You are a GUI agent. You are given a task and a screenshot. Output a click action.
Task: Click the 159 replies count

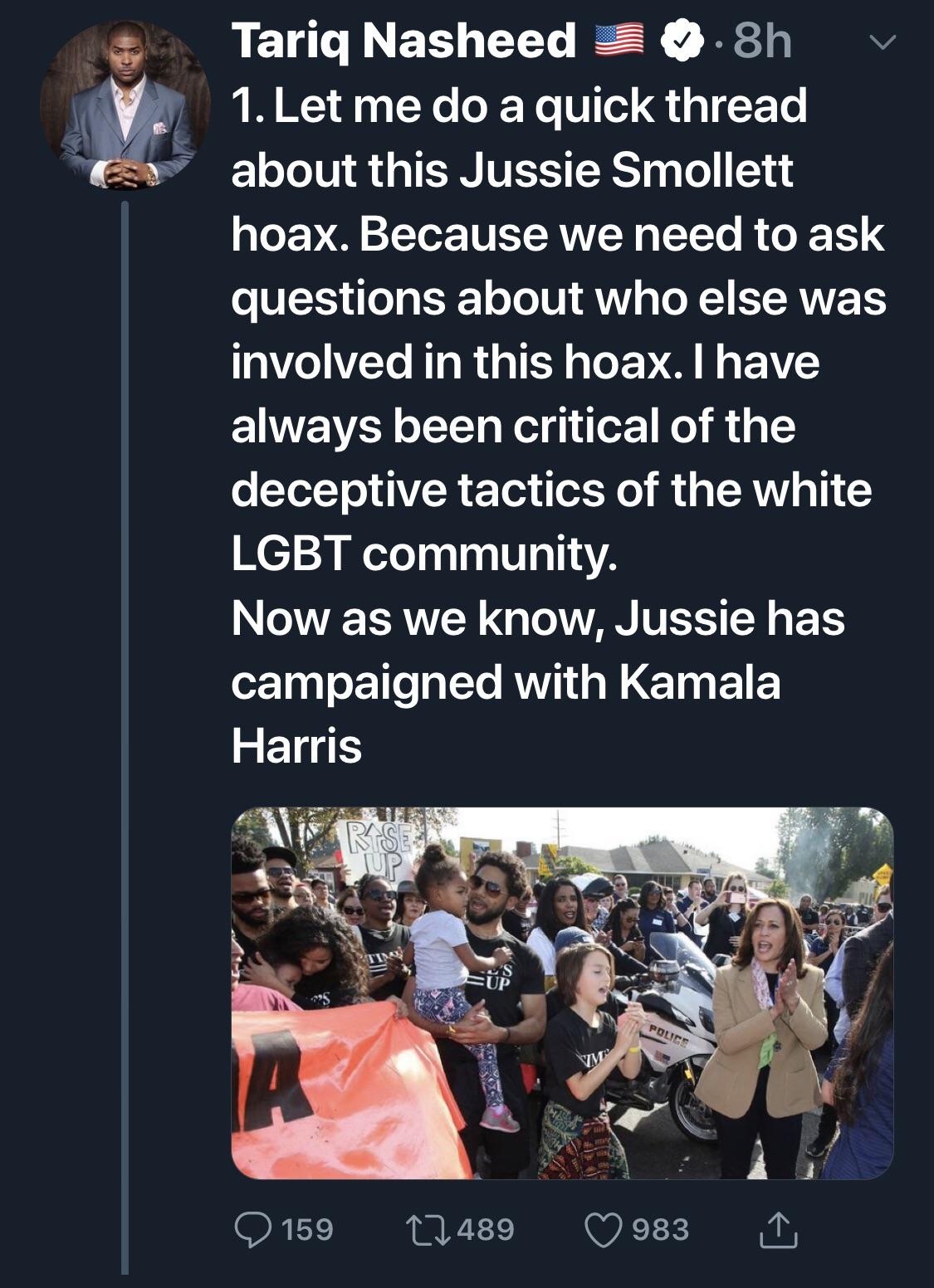(308, 1230)
